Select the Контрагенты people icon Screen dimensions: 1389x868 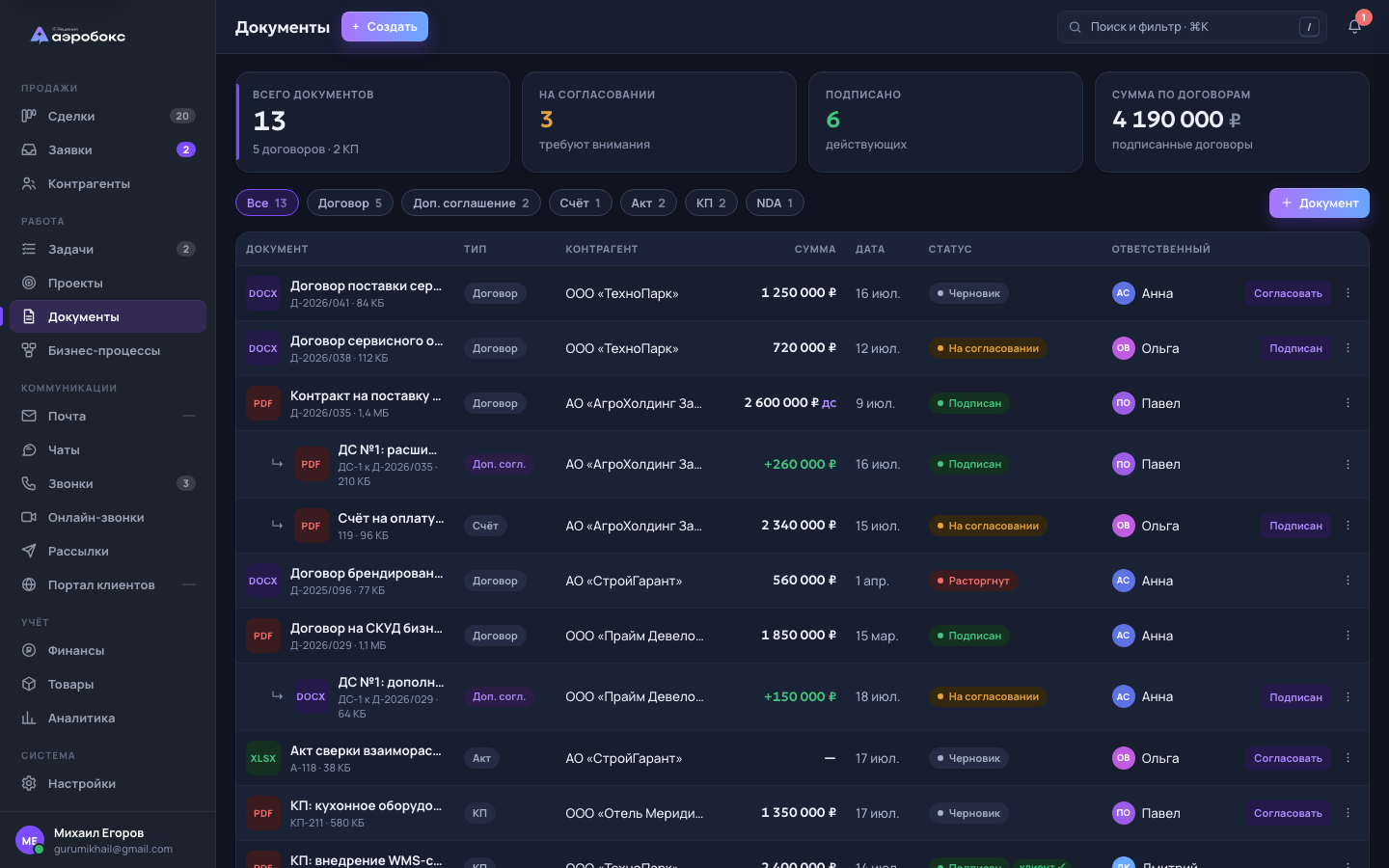click(29, 183)
